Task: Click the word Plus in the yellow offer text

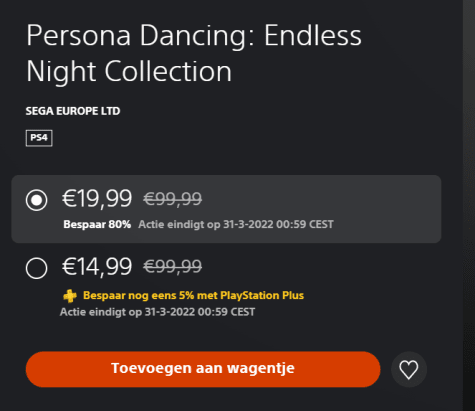Action: click(293, 295)
